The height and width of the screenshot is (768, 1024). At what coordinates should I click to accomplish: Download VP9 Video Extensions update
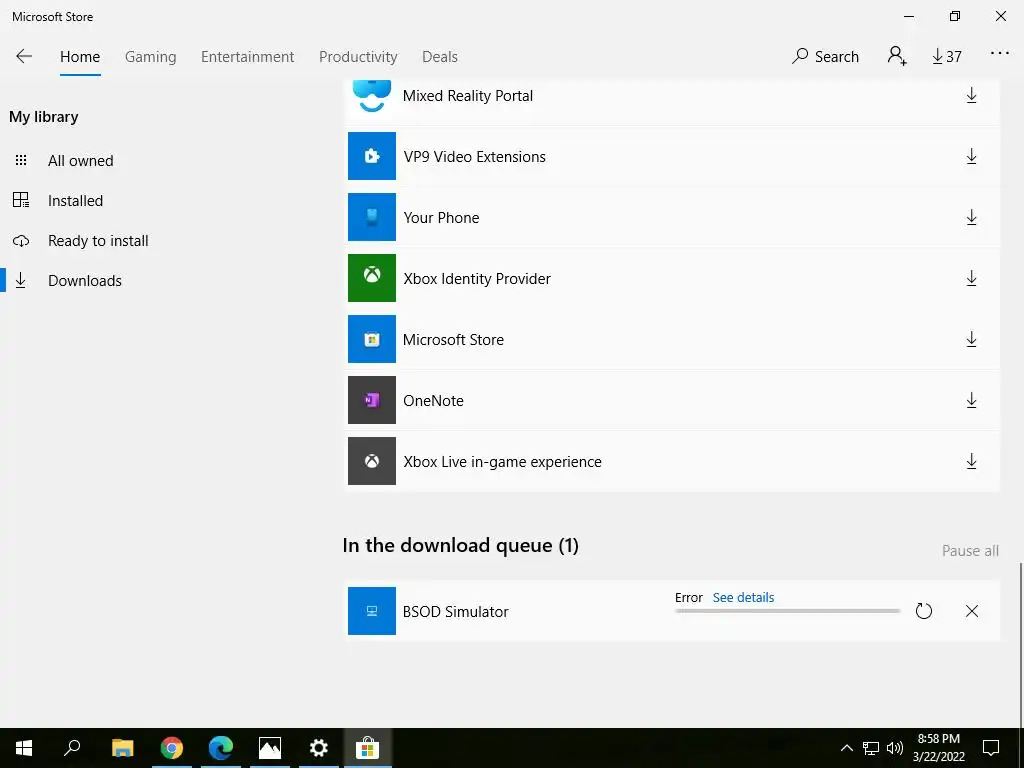coord(971,157)
